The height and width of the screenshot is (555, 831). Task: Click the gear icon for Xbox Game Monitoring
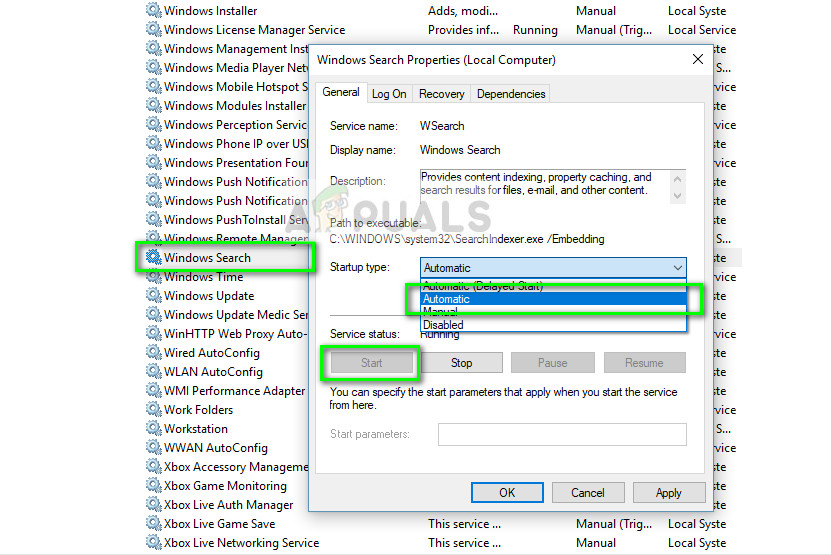click(x=154, y=486)
